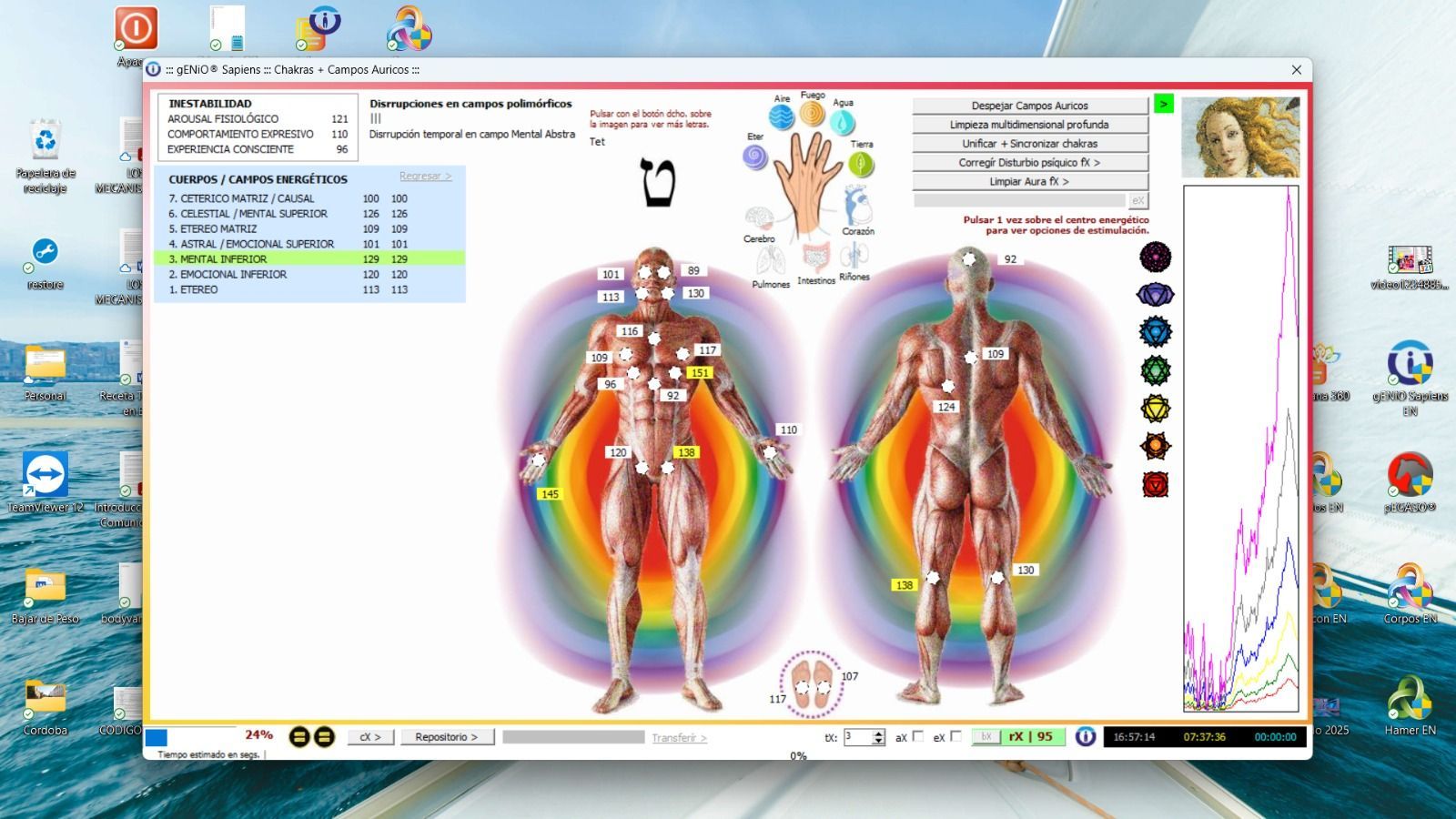Viewport: 1456px width, 819px height.
Task: Select row 5. ETEREO MATRIZ
Action: pos(309,229)
